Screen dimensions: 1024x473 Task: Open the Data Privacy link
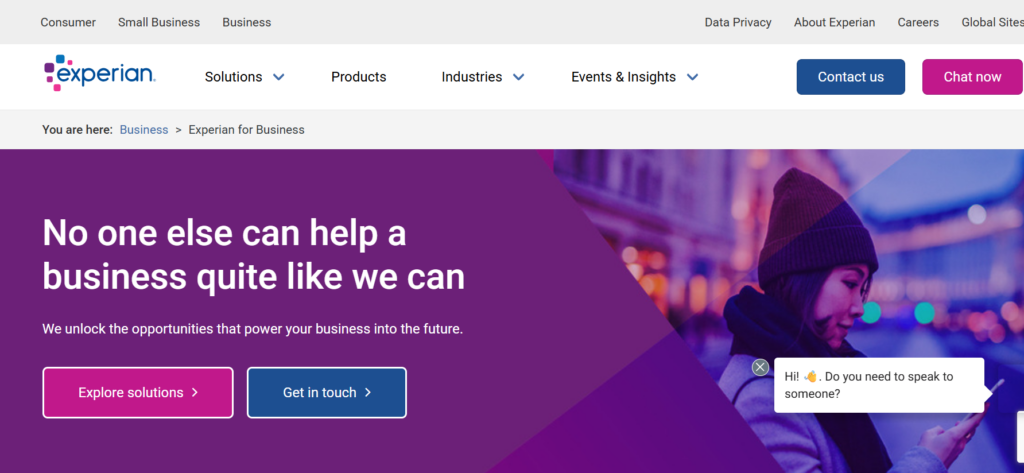738,22
